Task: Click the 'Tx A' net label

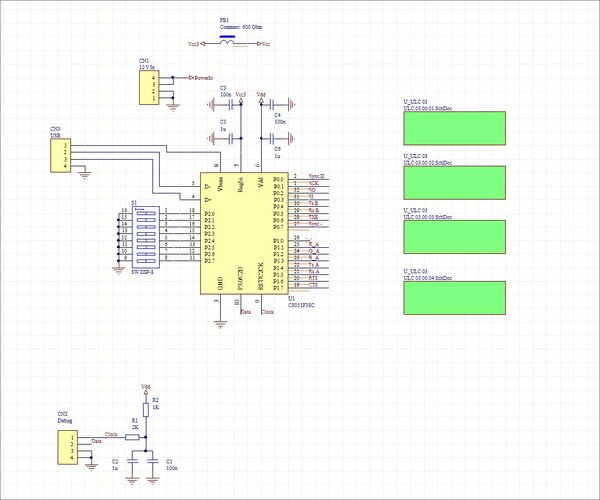Action: pyautogui.click(x=314, y=265)
